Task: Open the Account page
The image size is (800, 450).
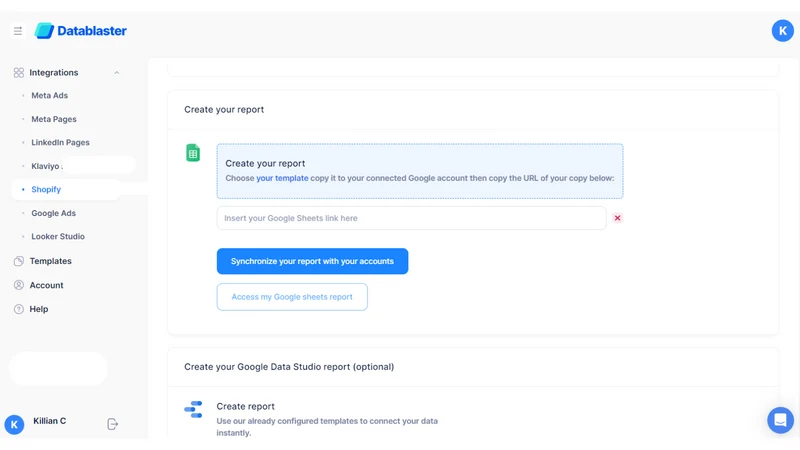Action: [x=46, y=285]
